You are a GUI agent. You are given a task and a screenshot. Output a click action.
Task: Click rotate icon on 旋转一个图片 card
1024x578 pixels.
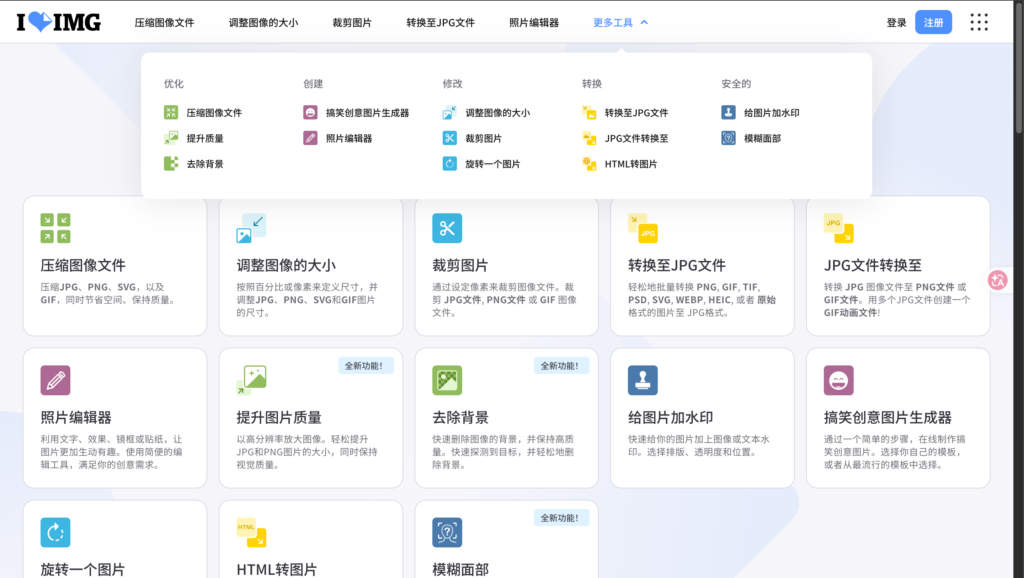(x=56, y=532)
